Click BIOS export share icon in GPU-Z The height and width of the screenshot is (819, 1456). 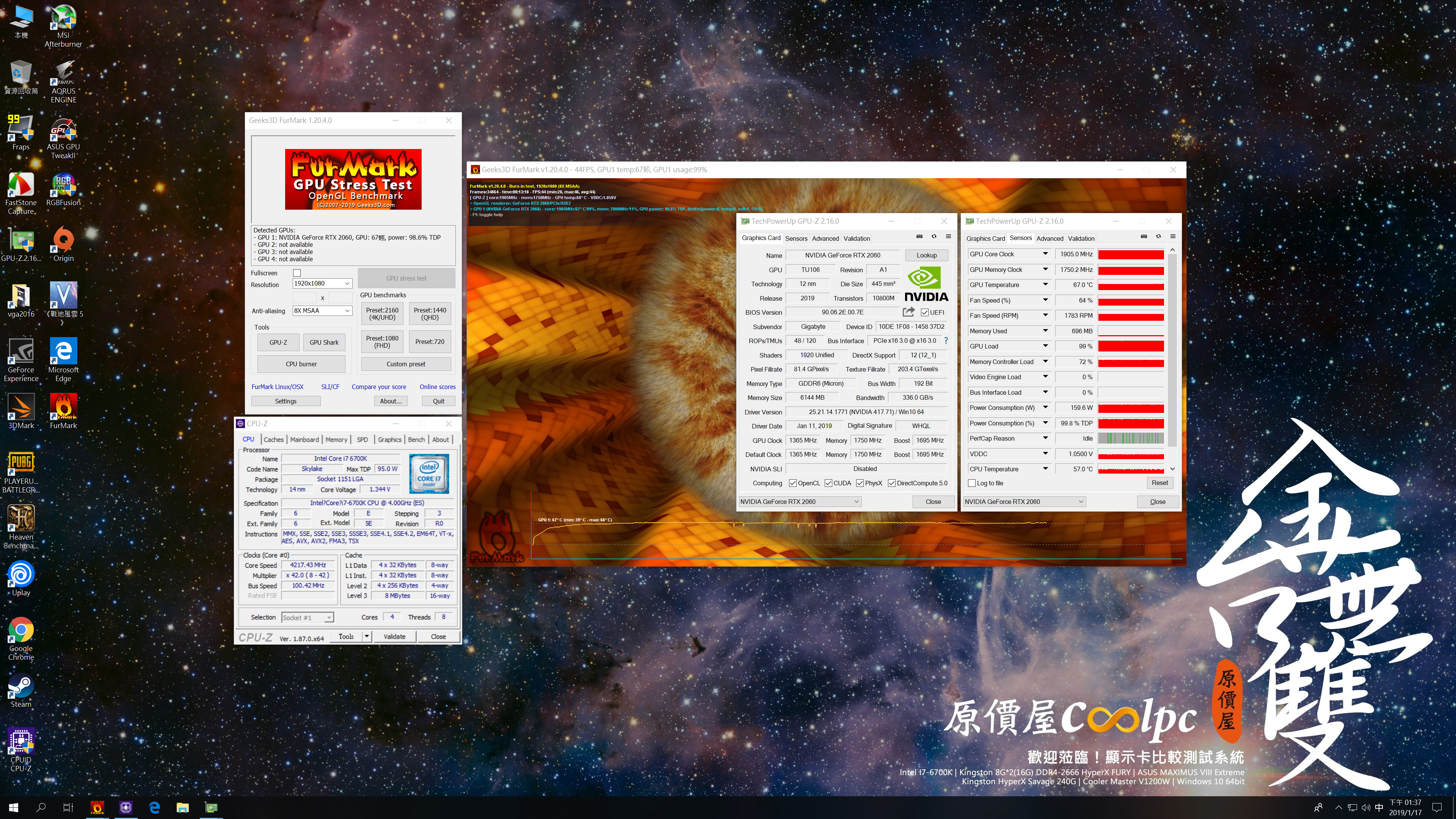(908, 312)
